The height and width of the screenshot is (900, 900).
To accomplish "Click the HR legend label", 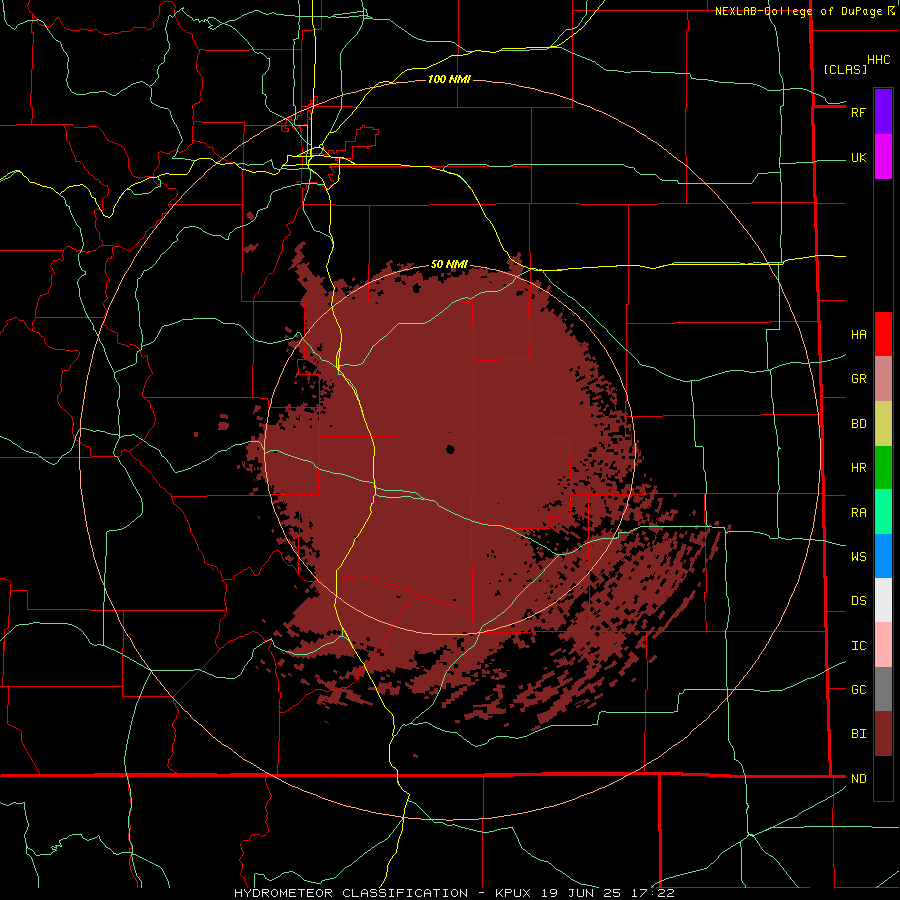I will tap(858, 468).
